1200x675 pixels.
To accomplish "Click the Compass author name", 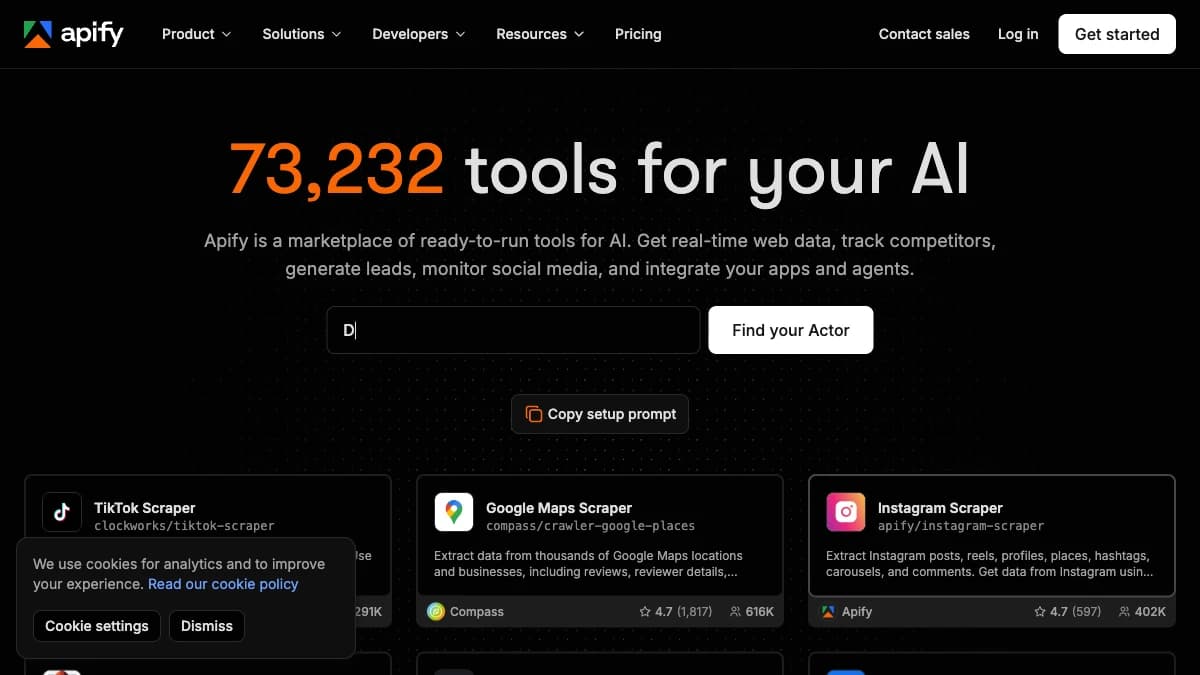I will click(x=477, y=611).
